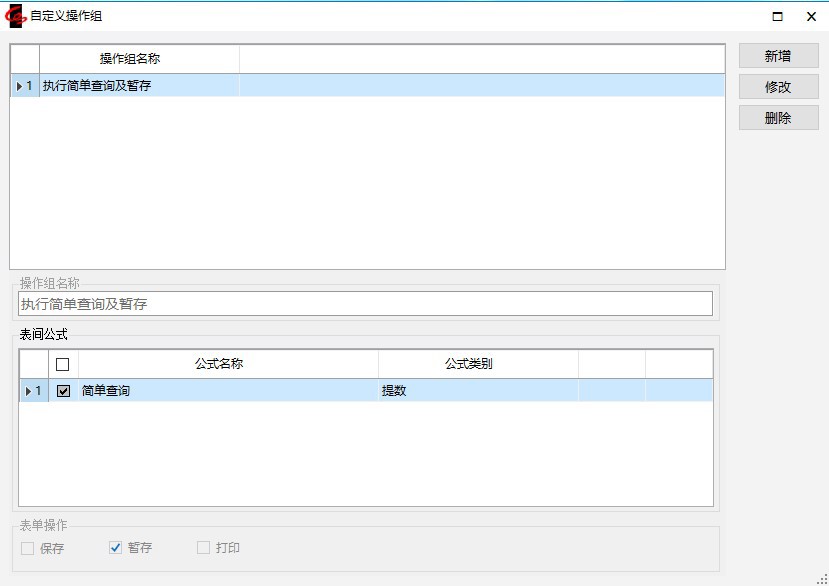Uncheck the 简单查询 formula checkbox
The image size is (829, 586).
coord(63,391)
